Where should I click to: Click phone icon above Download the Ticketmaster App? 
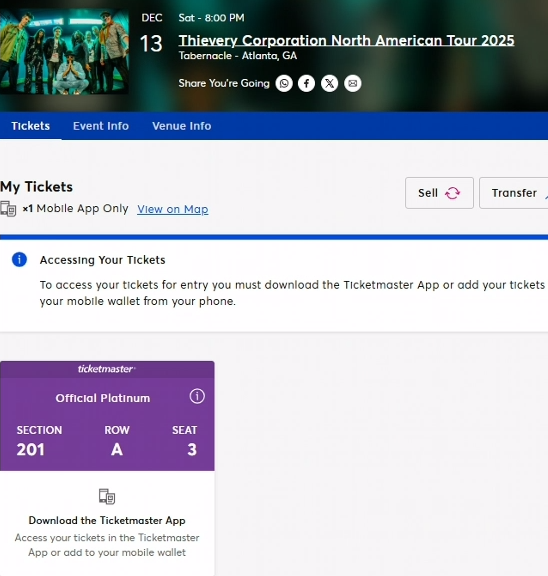(107, 496)
